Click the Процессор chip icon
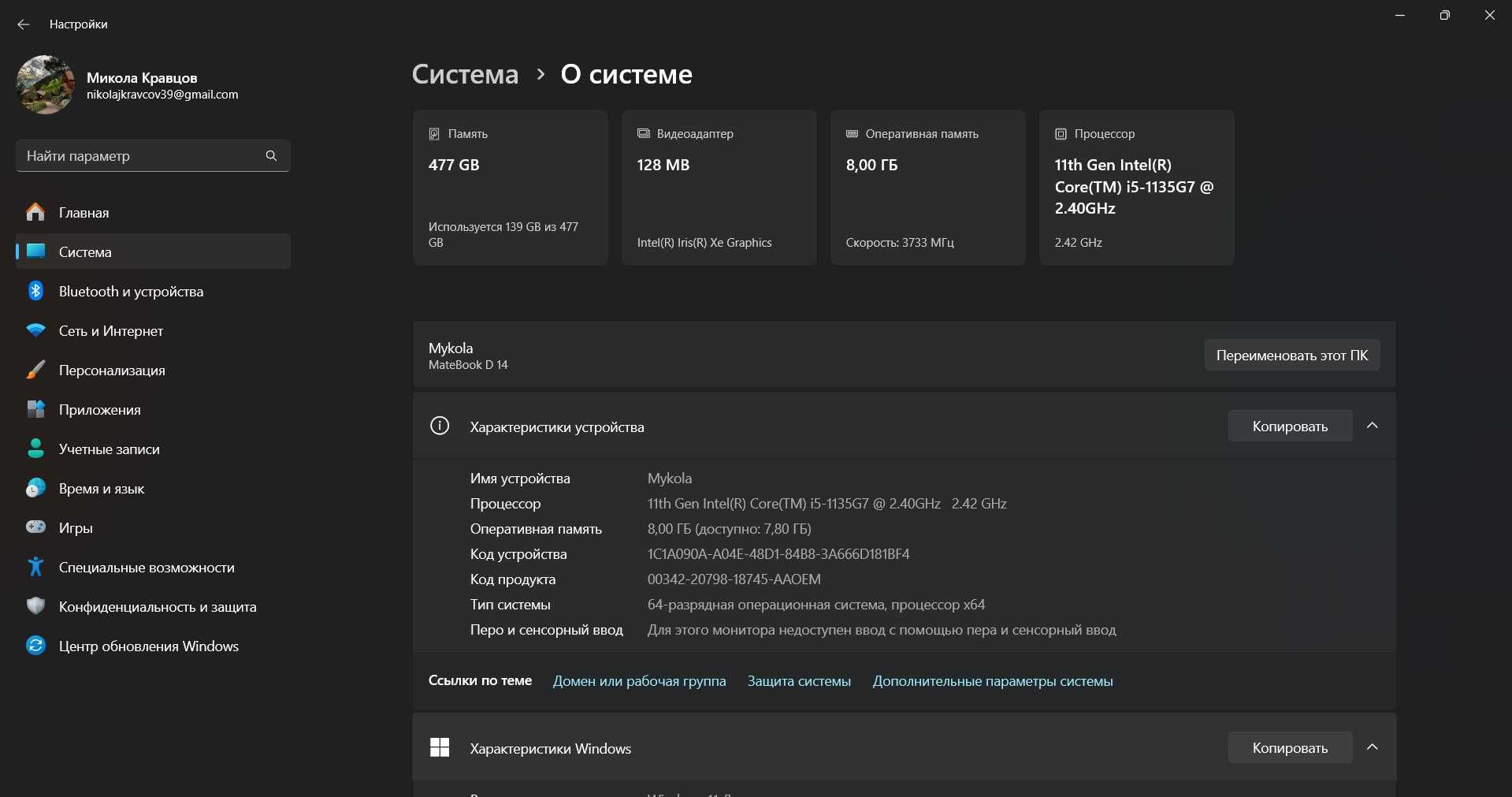This screenshot has height=797, width=1512. pyautogui.click(x=1061, y=134)
